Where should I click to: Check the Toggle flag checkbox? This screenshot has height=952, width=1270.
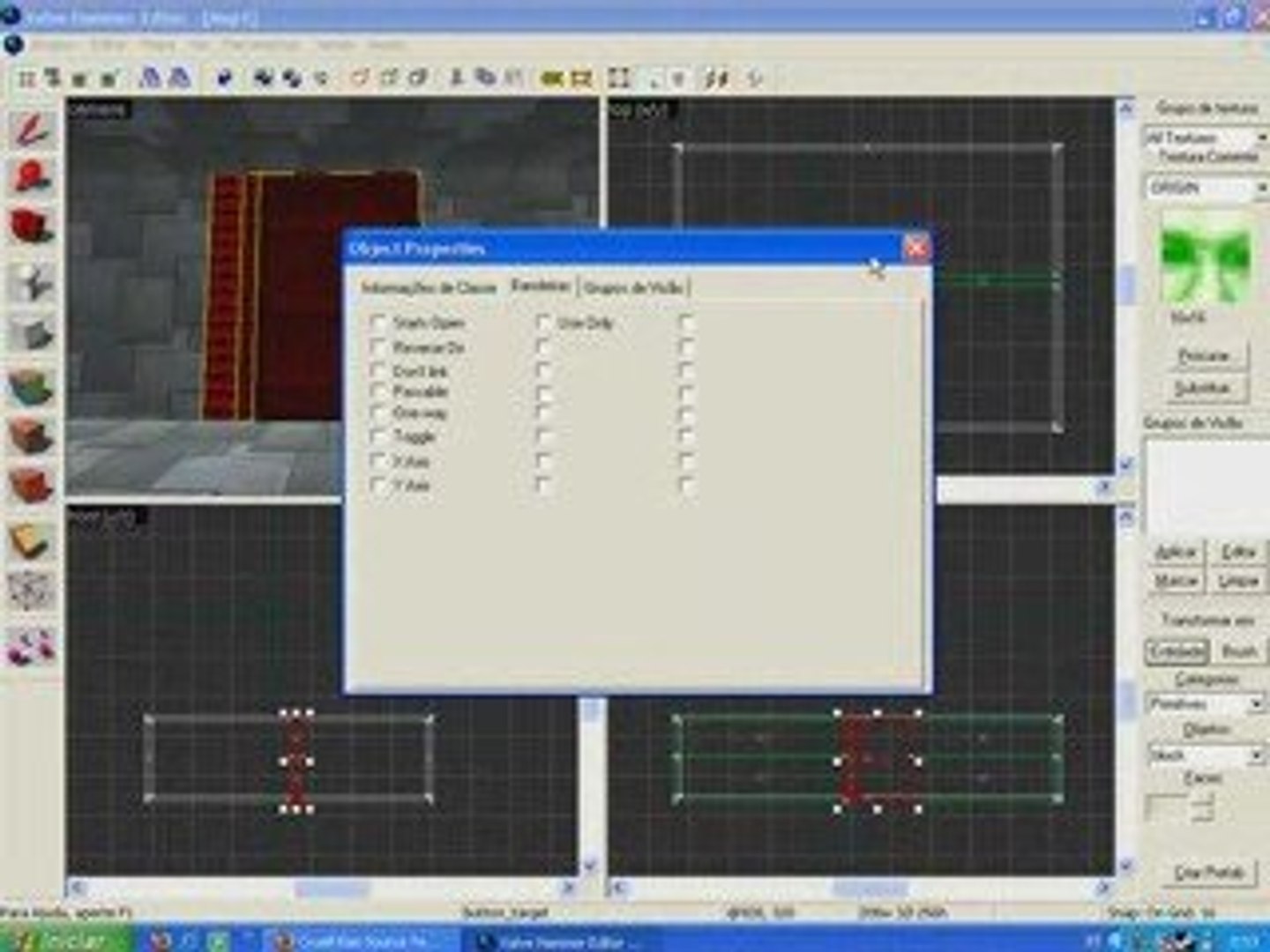tap(378, 436)
